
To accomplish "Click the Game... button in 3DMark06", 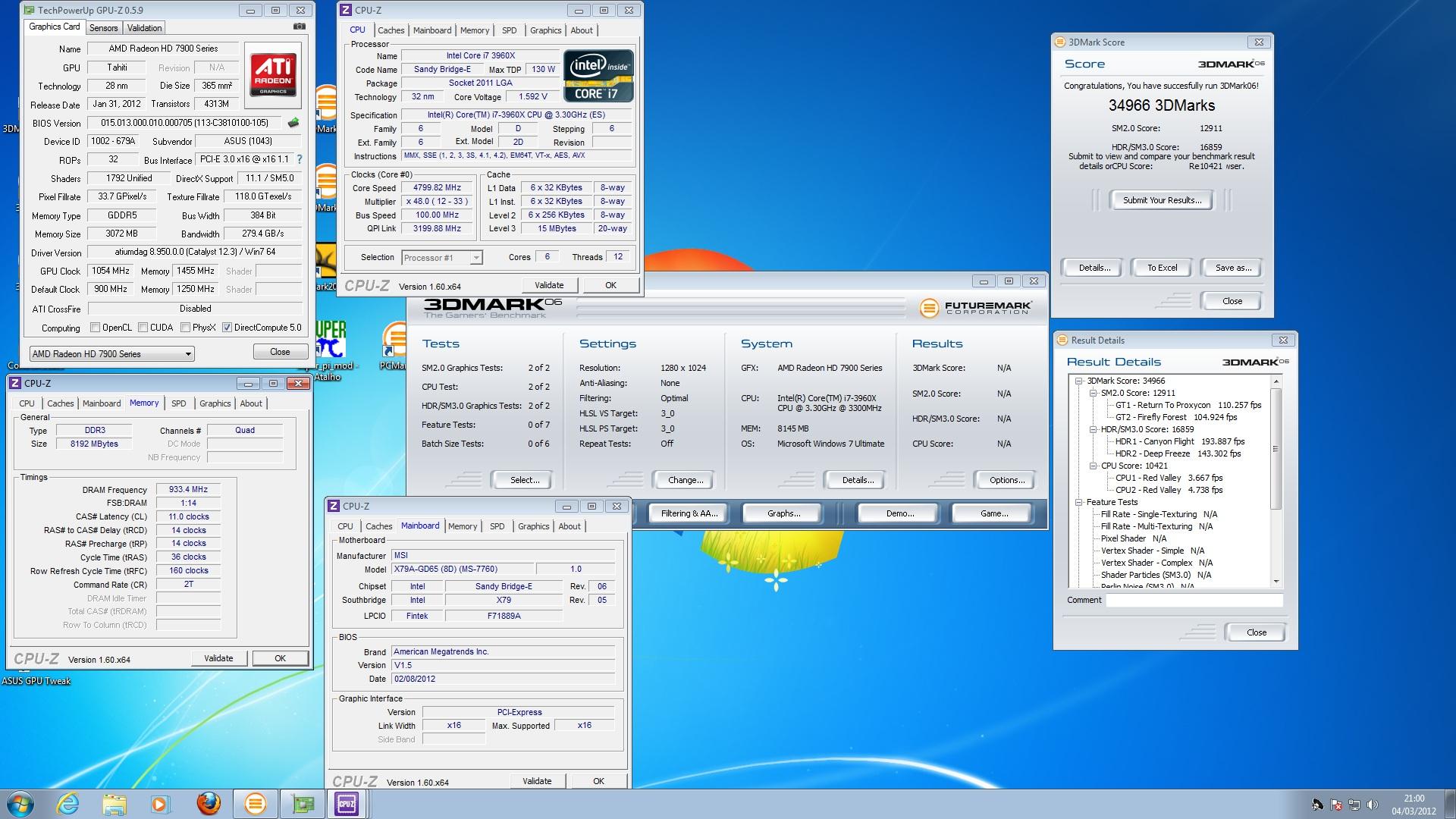I will pos(993,514).
